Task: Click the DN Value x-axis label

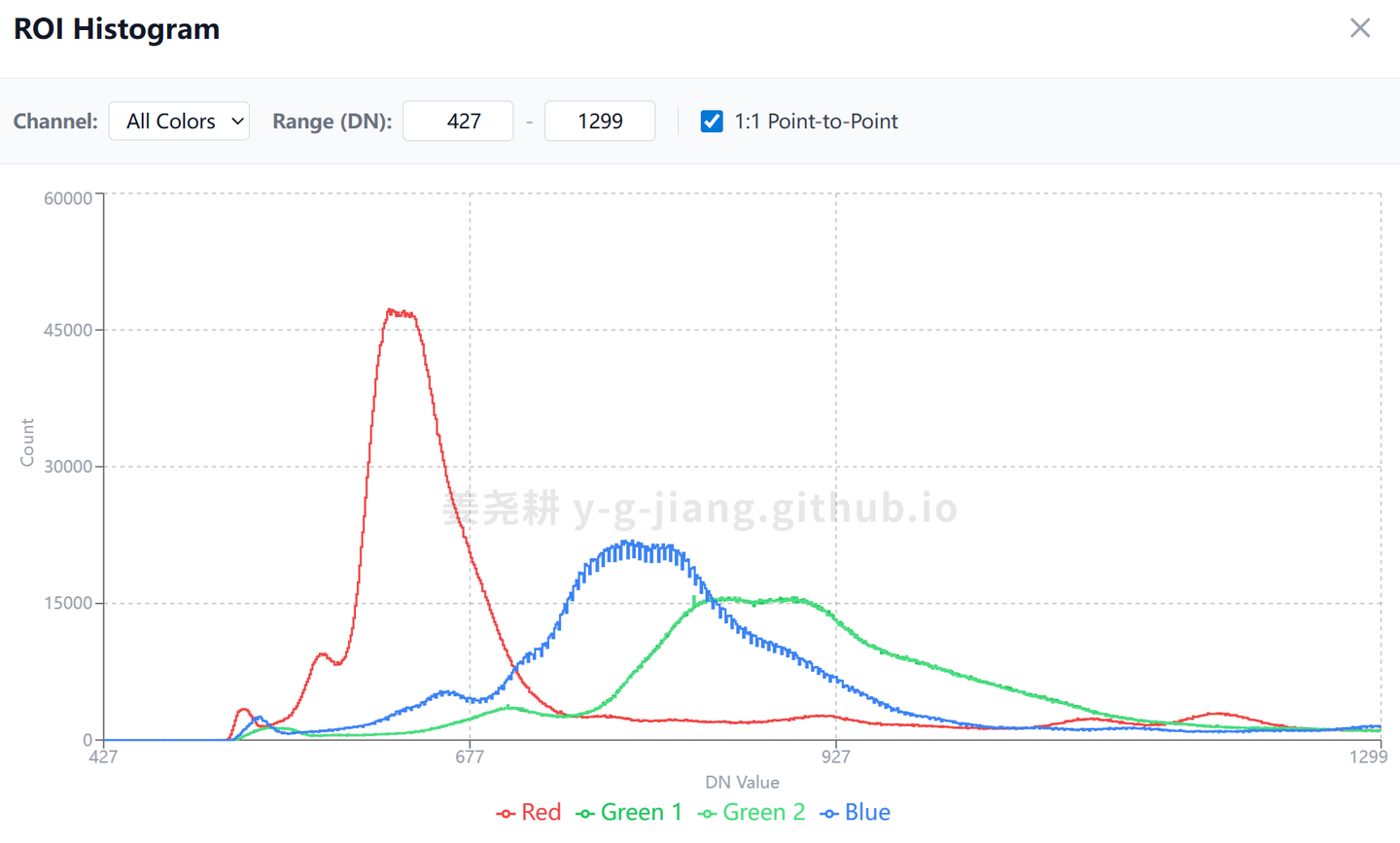Action: 742,782
